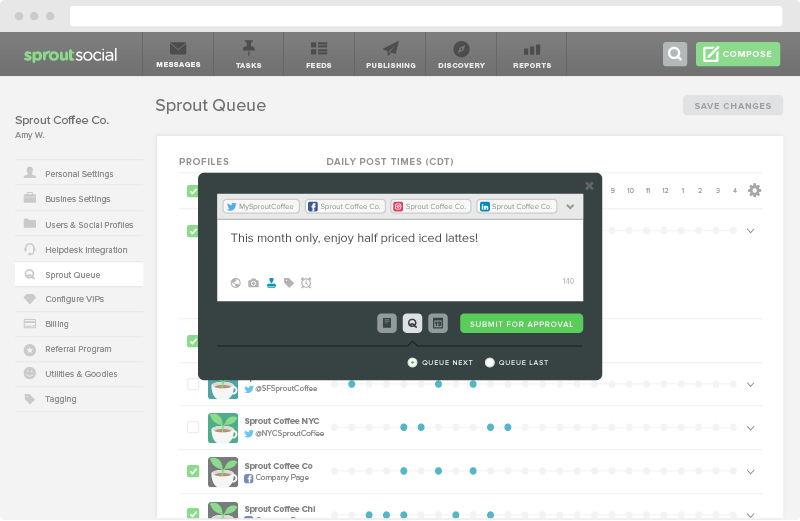Select the calendar schedule icon button
The height and width of the screenshot is (521, 800).
[x=438, y=323]
